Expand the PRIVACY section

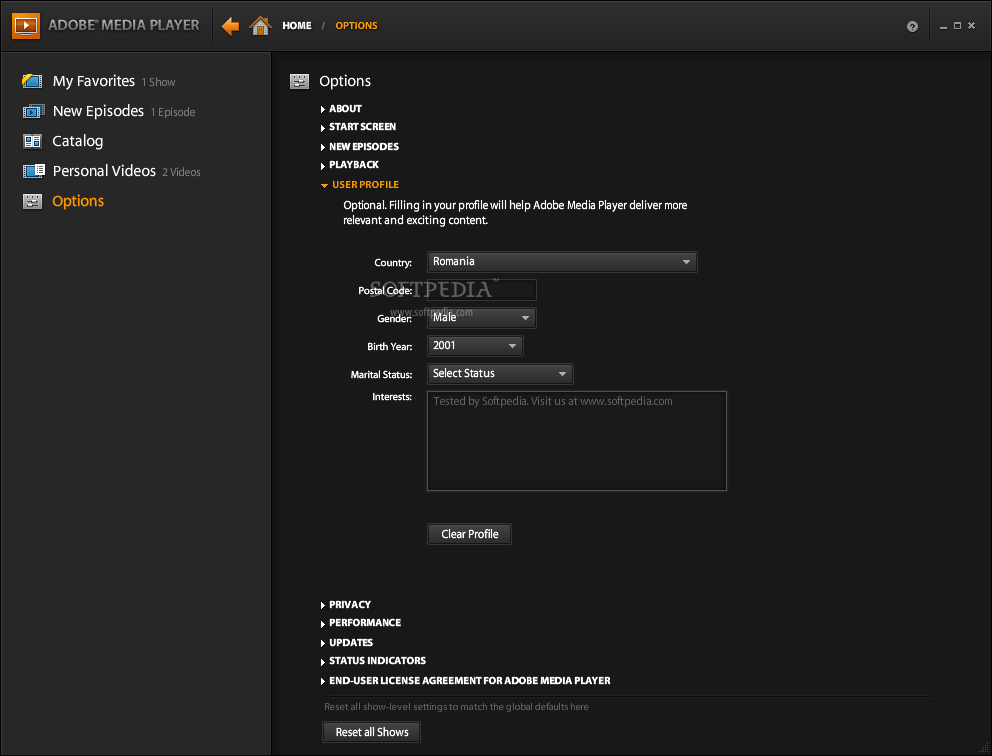tap(345, 605)
